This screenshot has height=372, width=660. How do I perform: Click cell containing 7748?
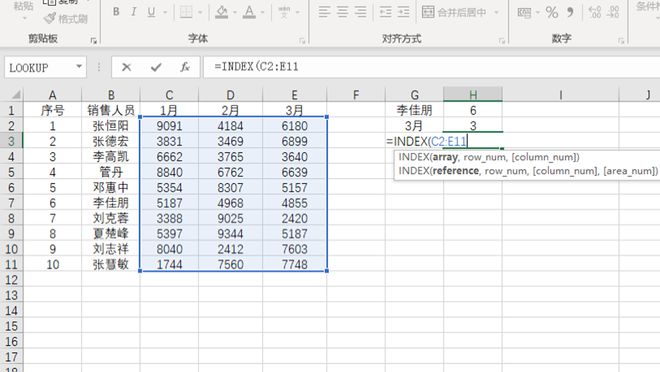point(294,264)
